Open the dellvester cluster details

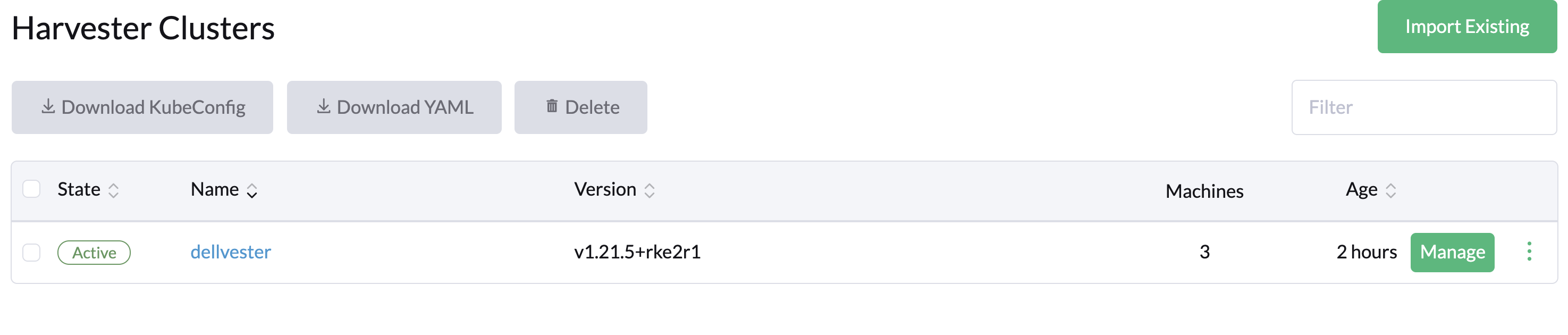tap(231, 252)
